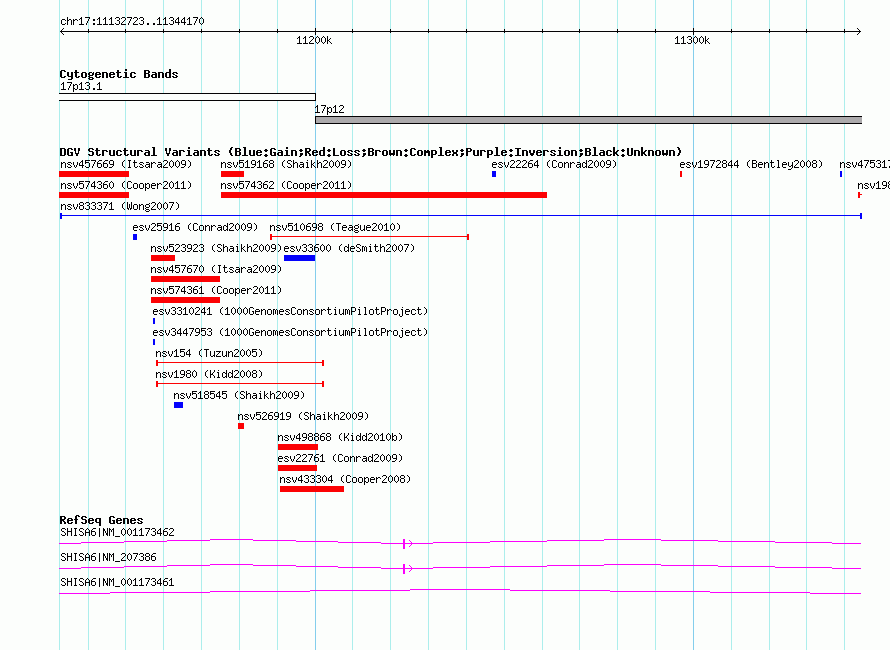Viewport: 890px width, 650px height.
Task: Click the blue nsv833371 span line
Action: pos(461,216)
